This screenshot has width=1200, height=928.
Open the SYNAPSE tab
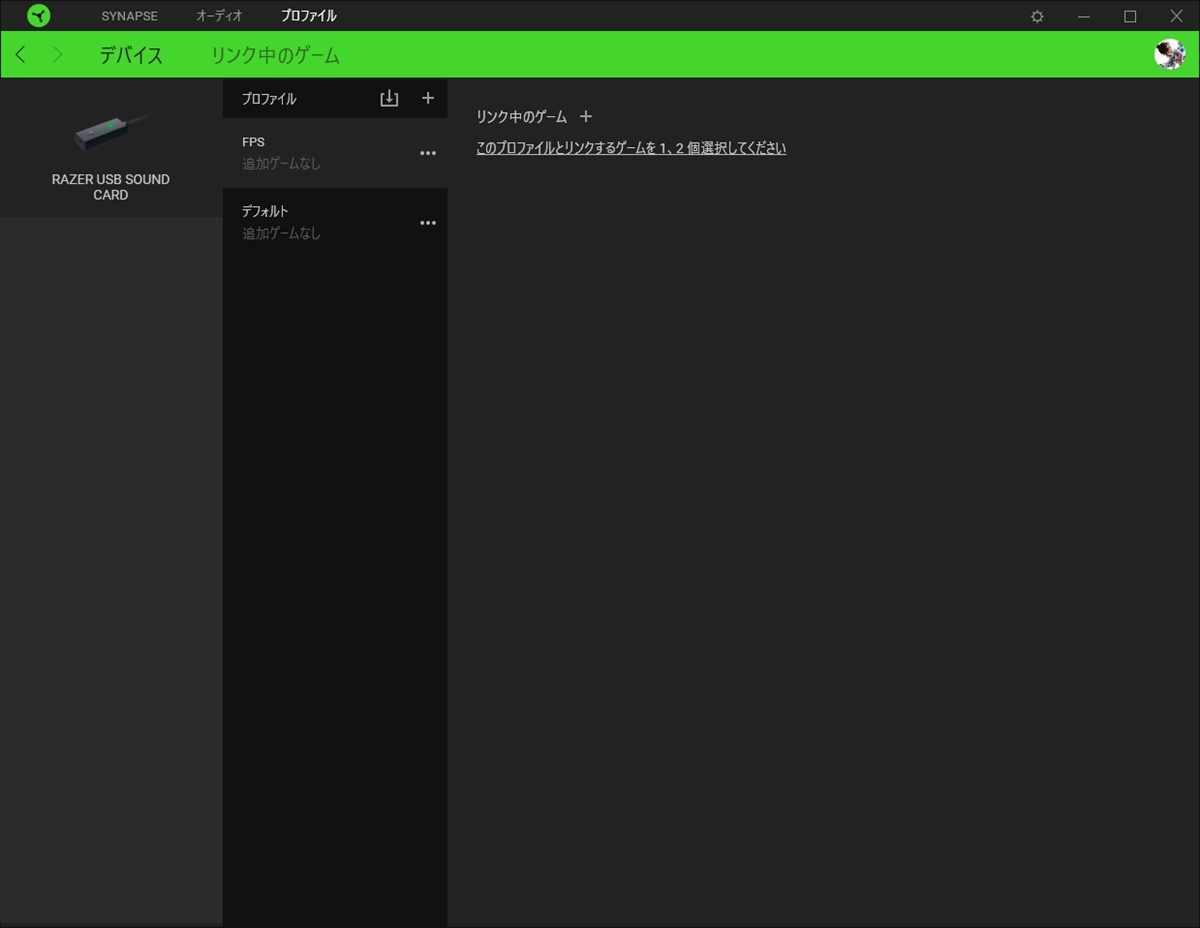(129, 16)
